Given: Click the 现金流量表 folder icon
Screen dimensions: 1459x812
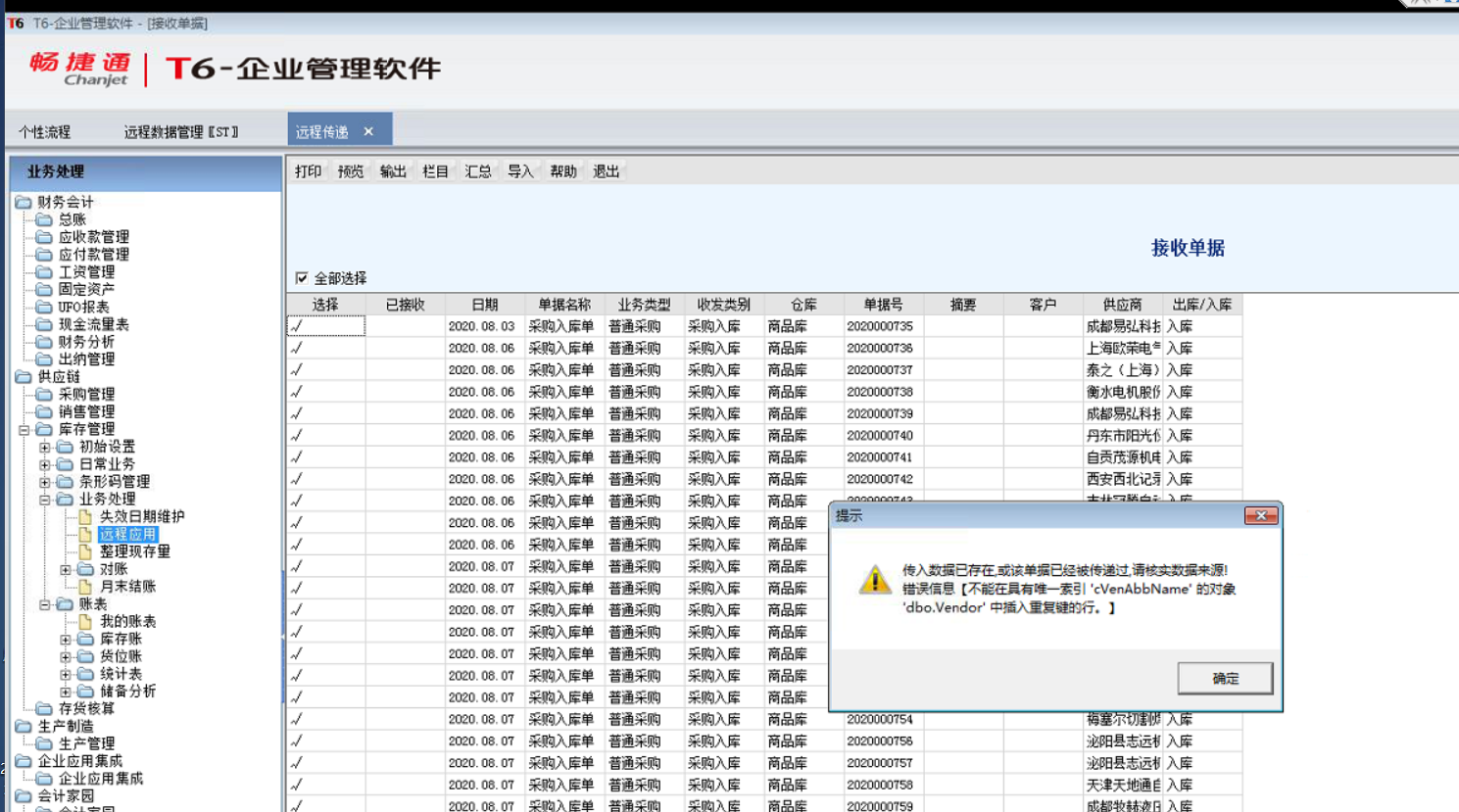Looking at the screenshot, I should tap(44, 324).
